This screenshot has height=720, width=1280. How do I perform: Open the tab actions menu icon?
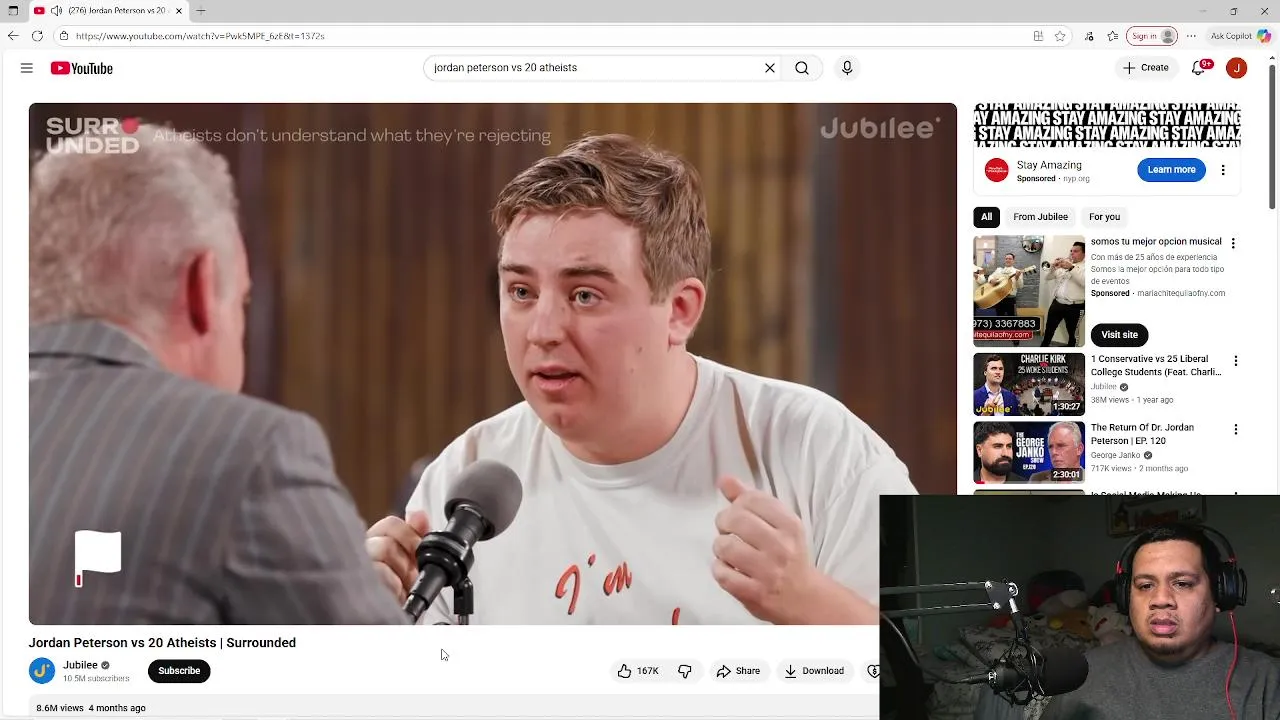click(13, 11)
